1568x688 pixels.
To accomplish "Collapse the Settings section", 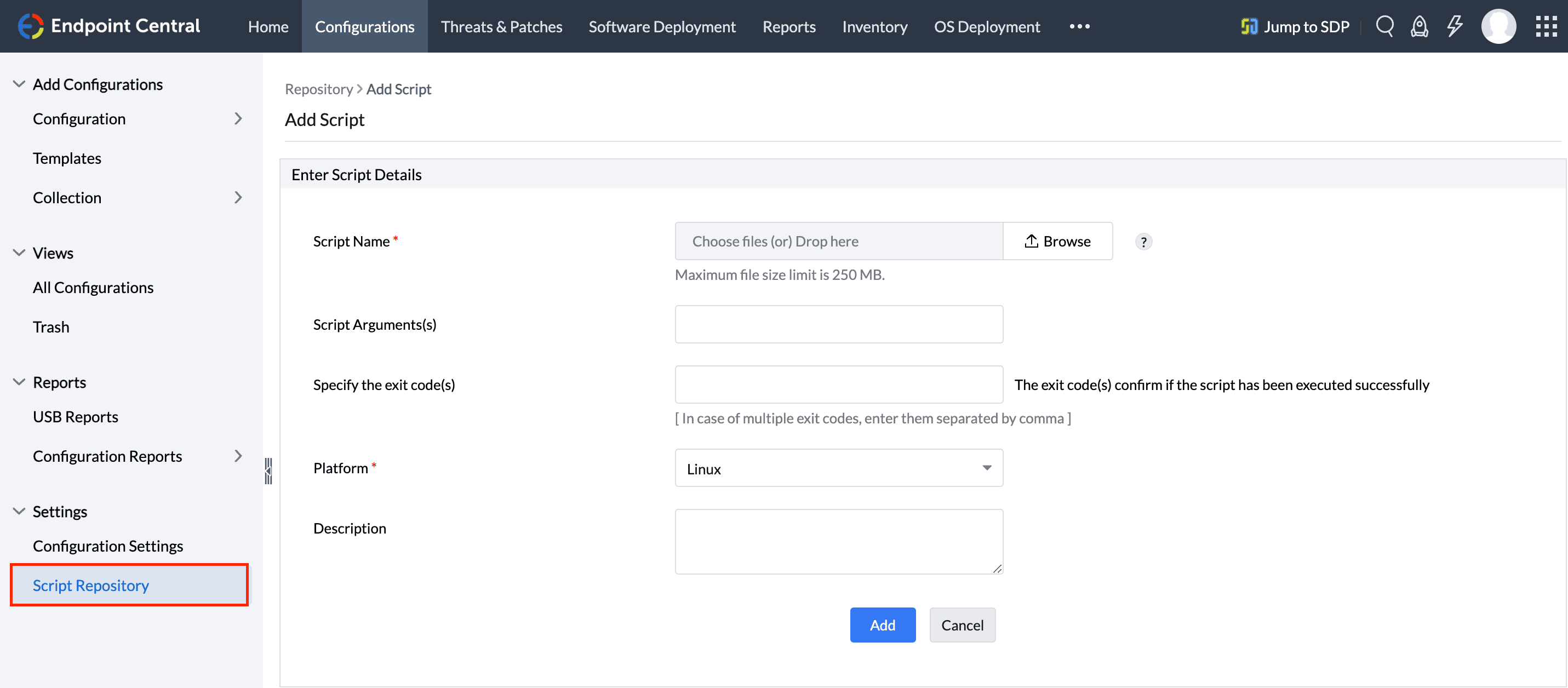I will 19,512.
